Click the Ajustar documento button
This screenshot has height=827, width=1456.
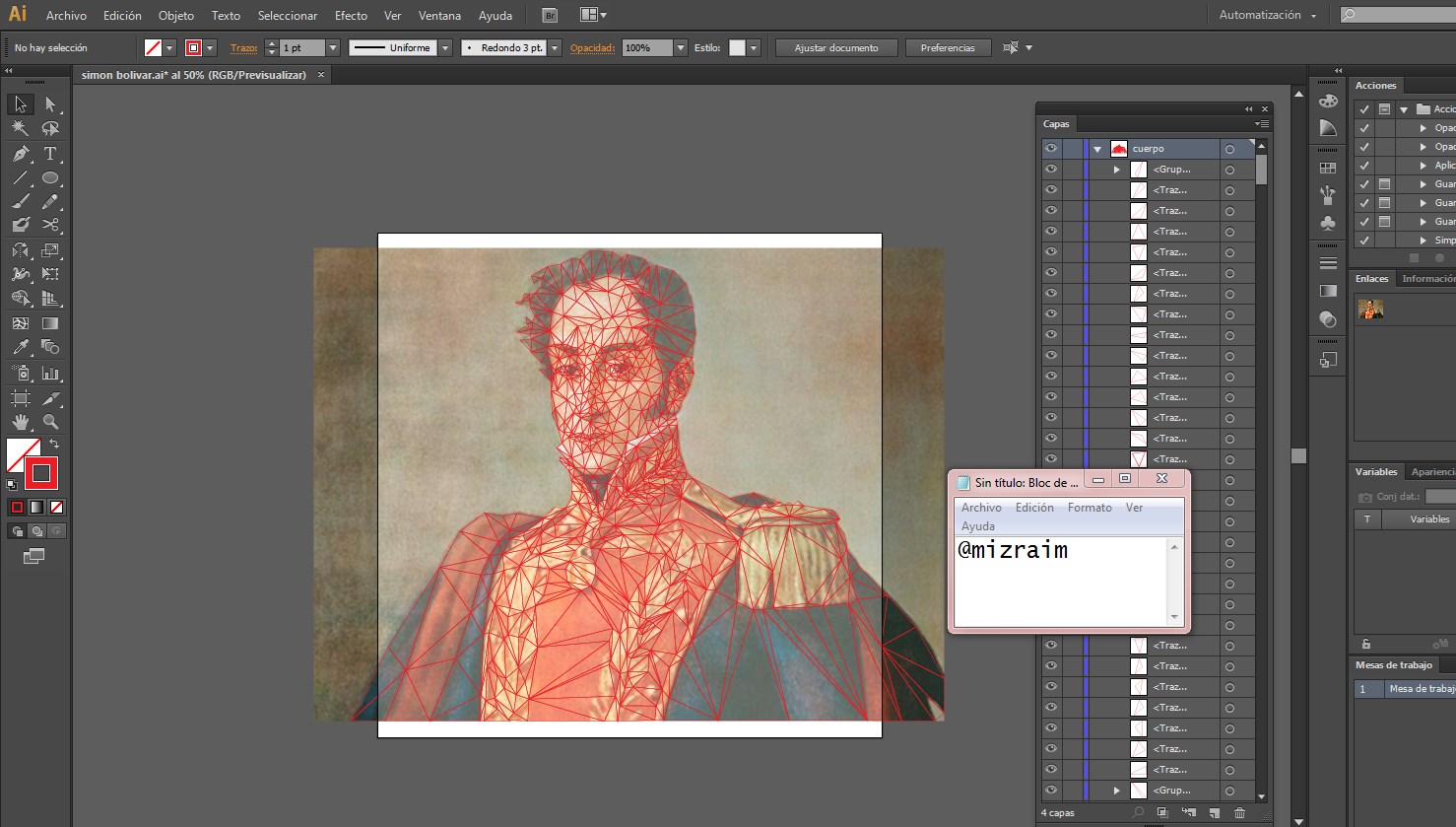(836, 47)
